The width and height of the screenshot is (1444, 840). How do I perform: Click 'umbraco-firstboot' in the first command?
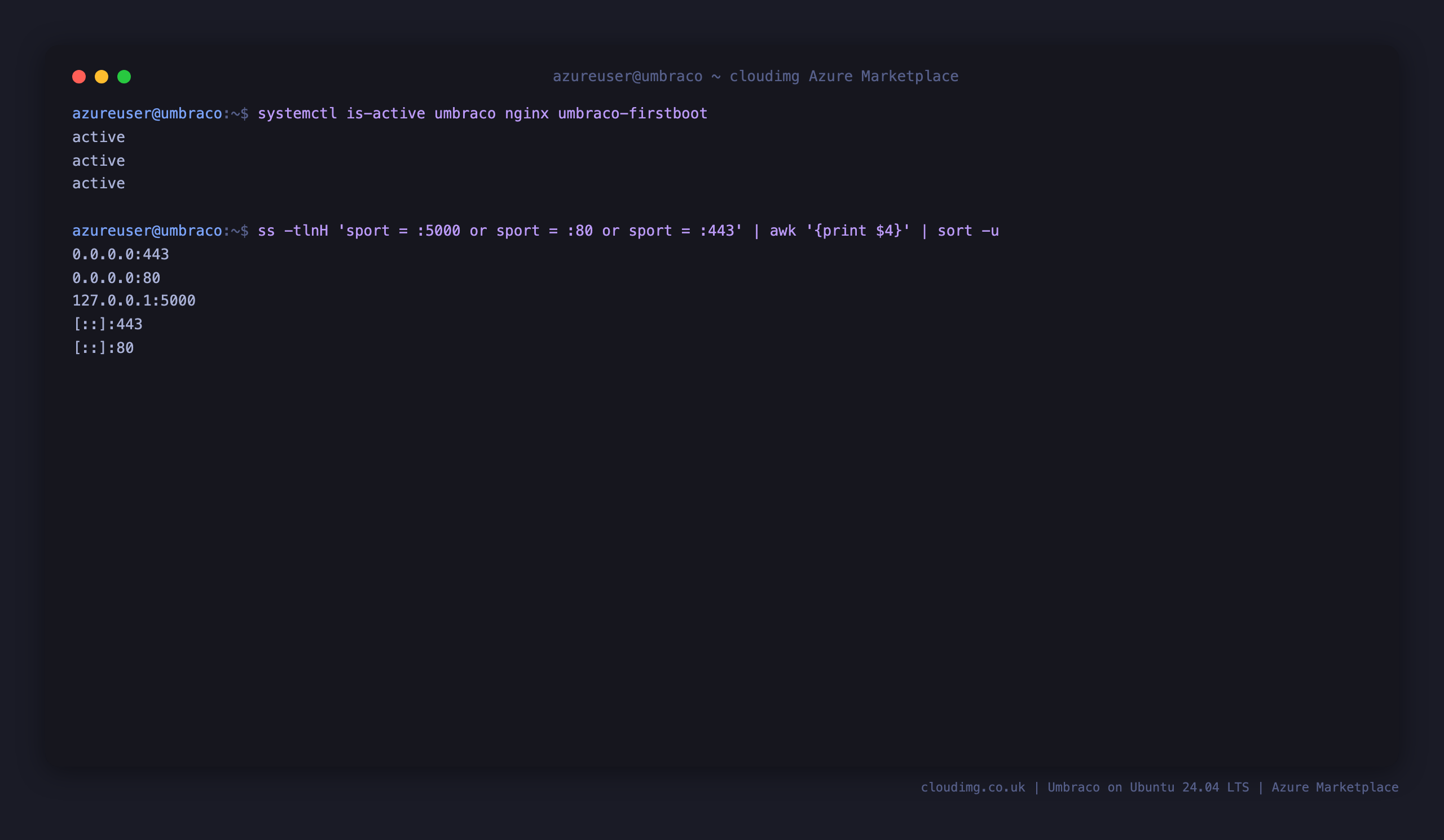[633, 113]
